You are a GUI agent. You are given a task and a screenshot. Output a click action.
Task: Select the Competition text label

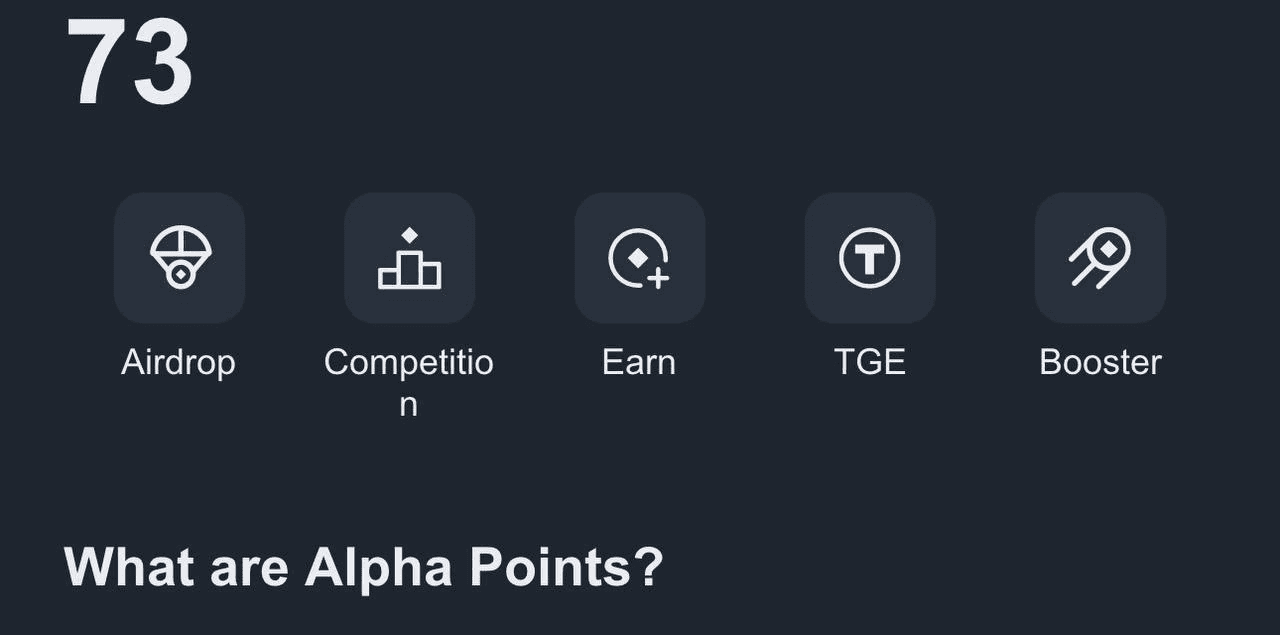(x=408, y=362)
